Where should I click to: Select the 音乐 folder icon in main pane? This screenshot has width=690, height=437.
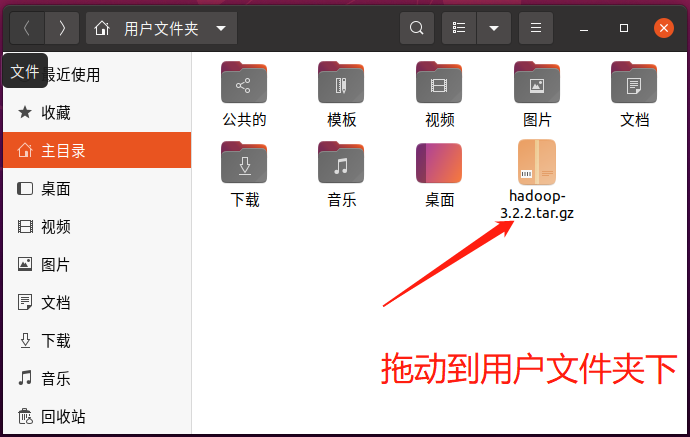tap(341, 162)
